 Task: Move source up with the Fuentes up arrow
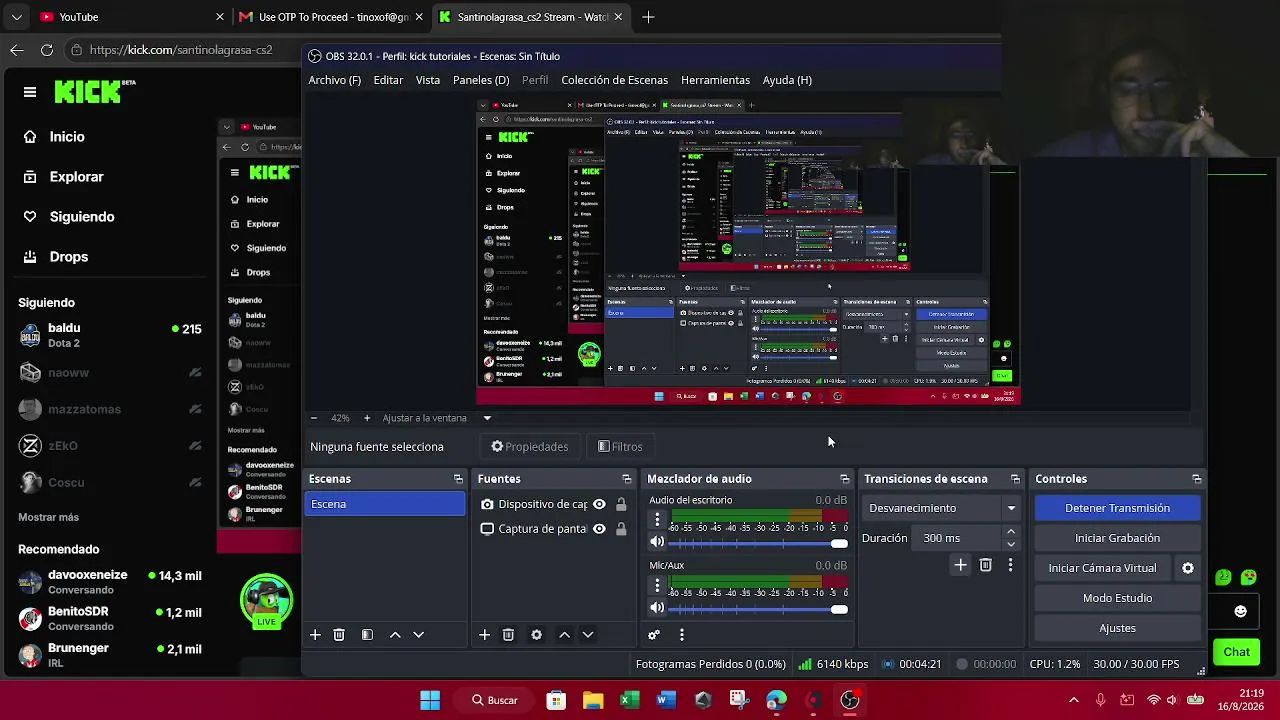click(x=564, y=635)
